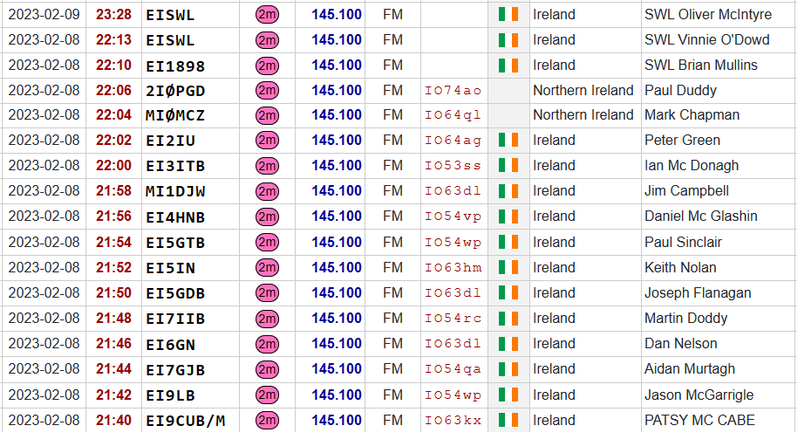Open grid locator IO53ss
This screenshot has height=432, width=797.
(453, 166)
